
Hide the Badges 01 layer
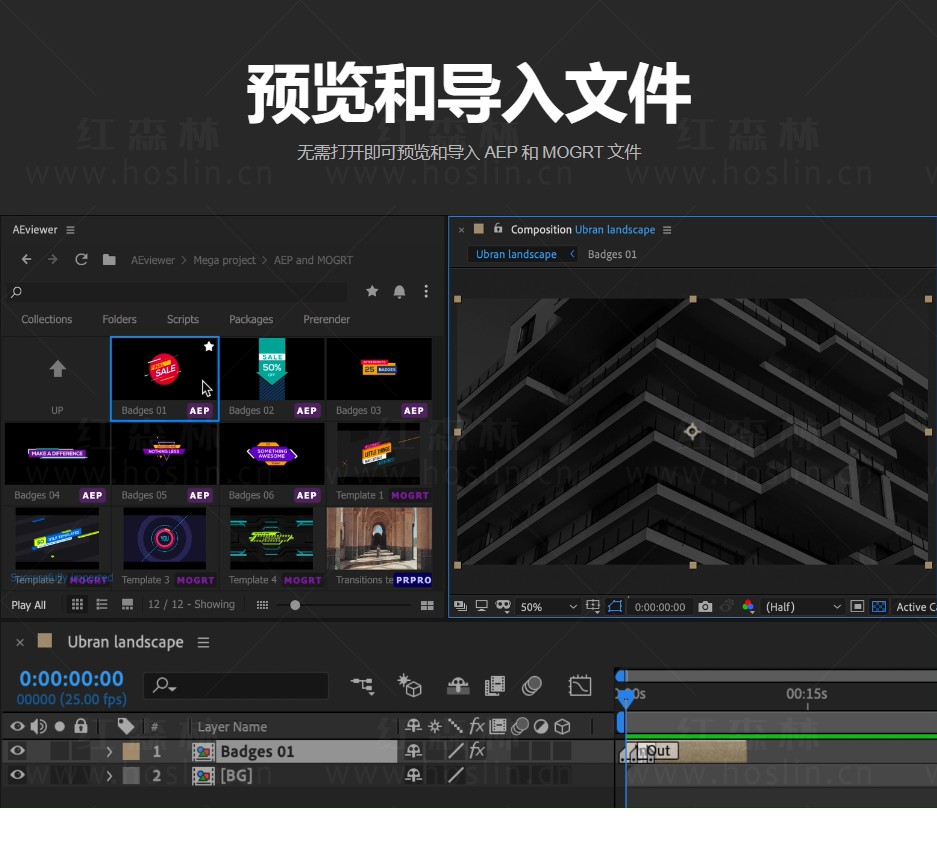click(17, 751)
